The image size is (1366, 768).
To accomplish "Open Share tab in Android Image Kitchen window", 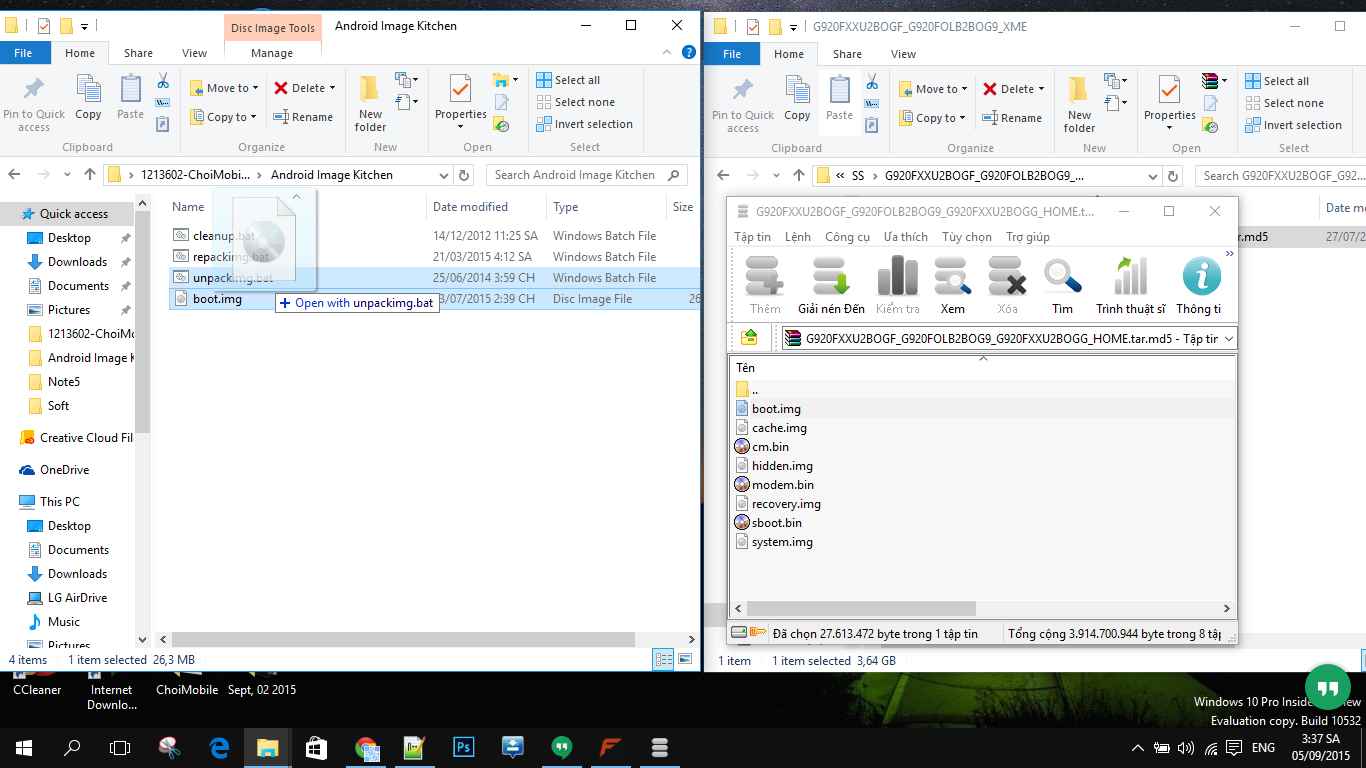I will pos(138,53).
